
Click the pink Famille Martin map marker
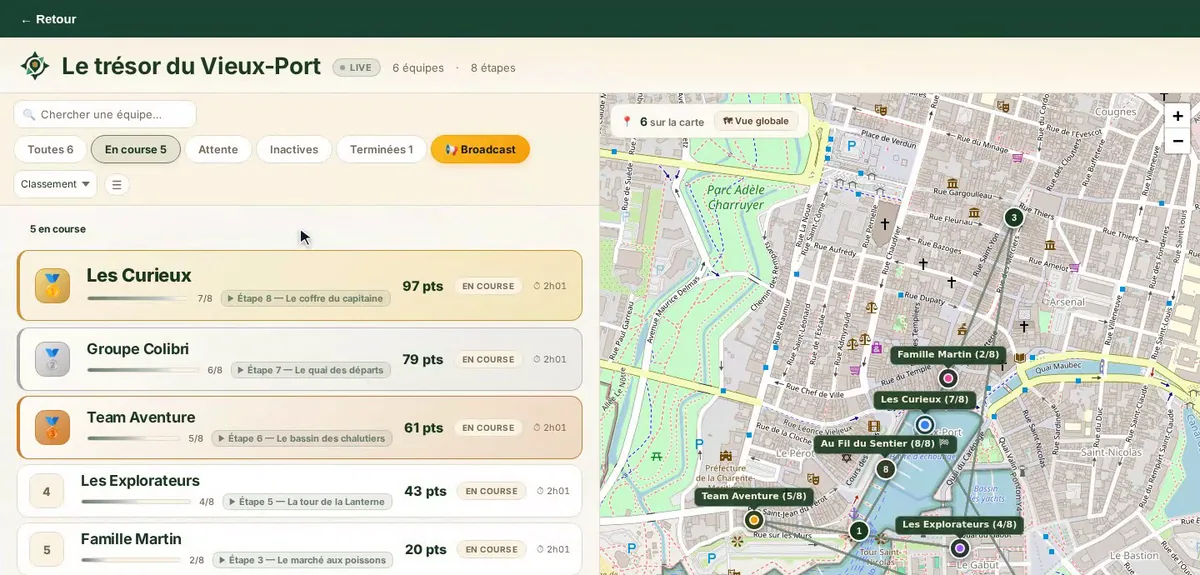click(948, 379)
